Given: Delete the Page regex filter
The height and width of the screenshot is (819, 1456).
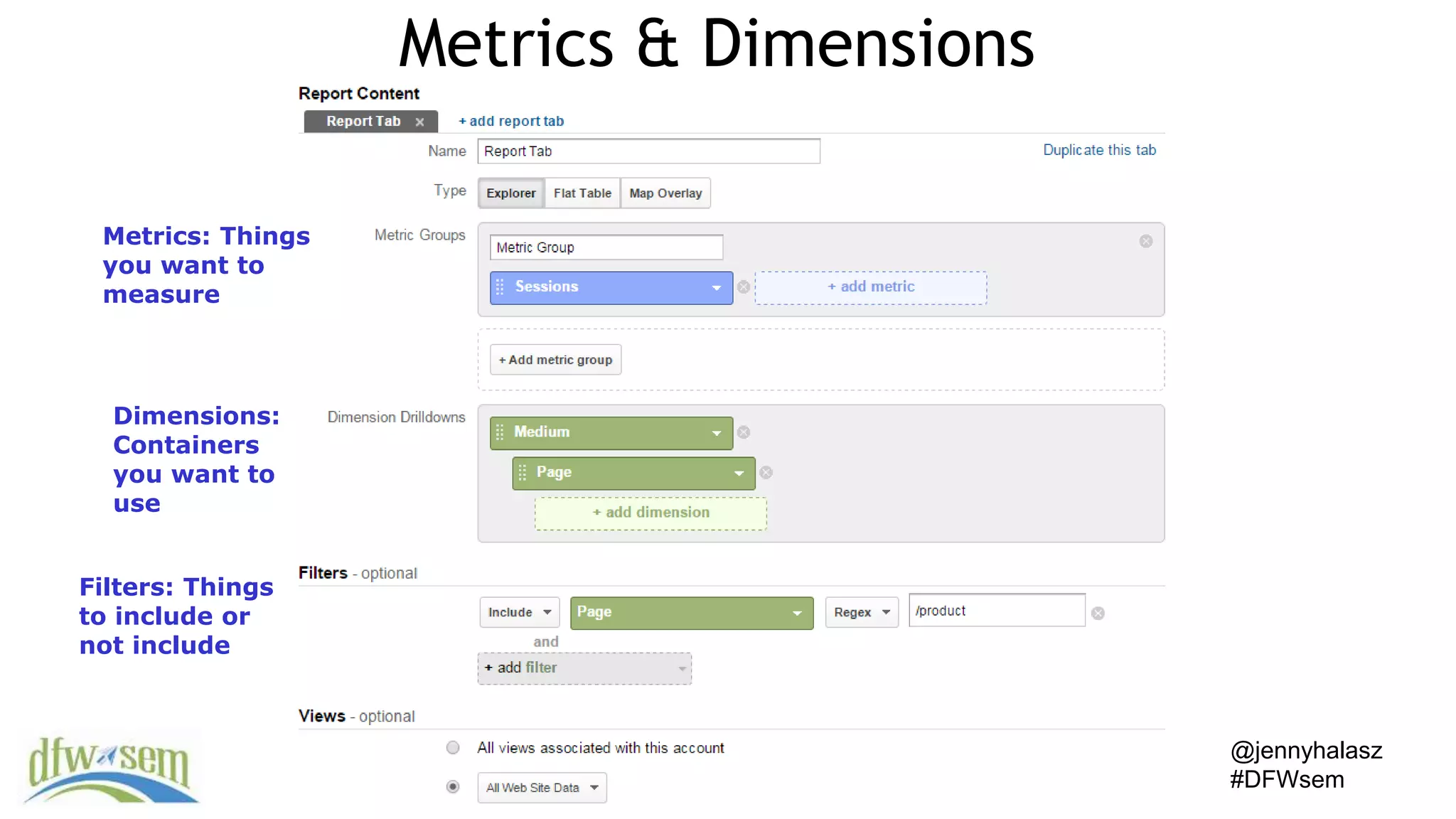Looking at the screenshot, I should pyautogui.click(x=1098, y=614).
